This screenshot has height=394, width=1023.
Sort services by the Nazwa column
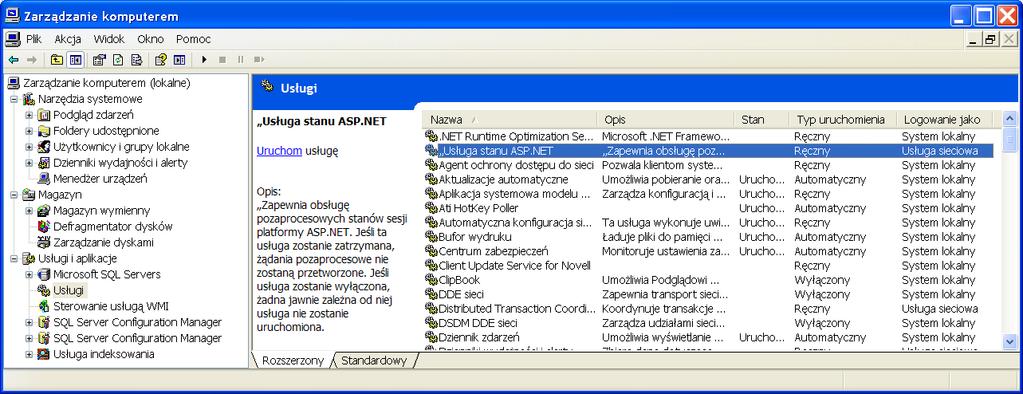tap(509, 119)
